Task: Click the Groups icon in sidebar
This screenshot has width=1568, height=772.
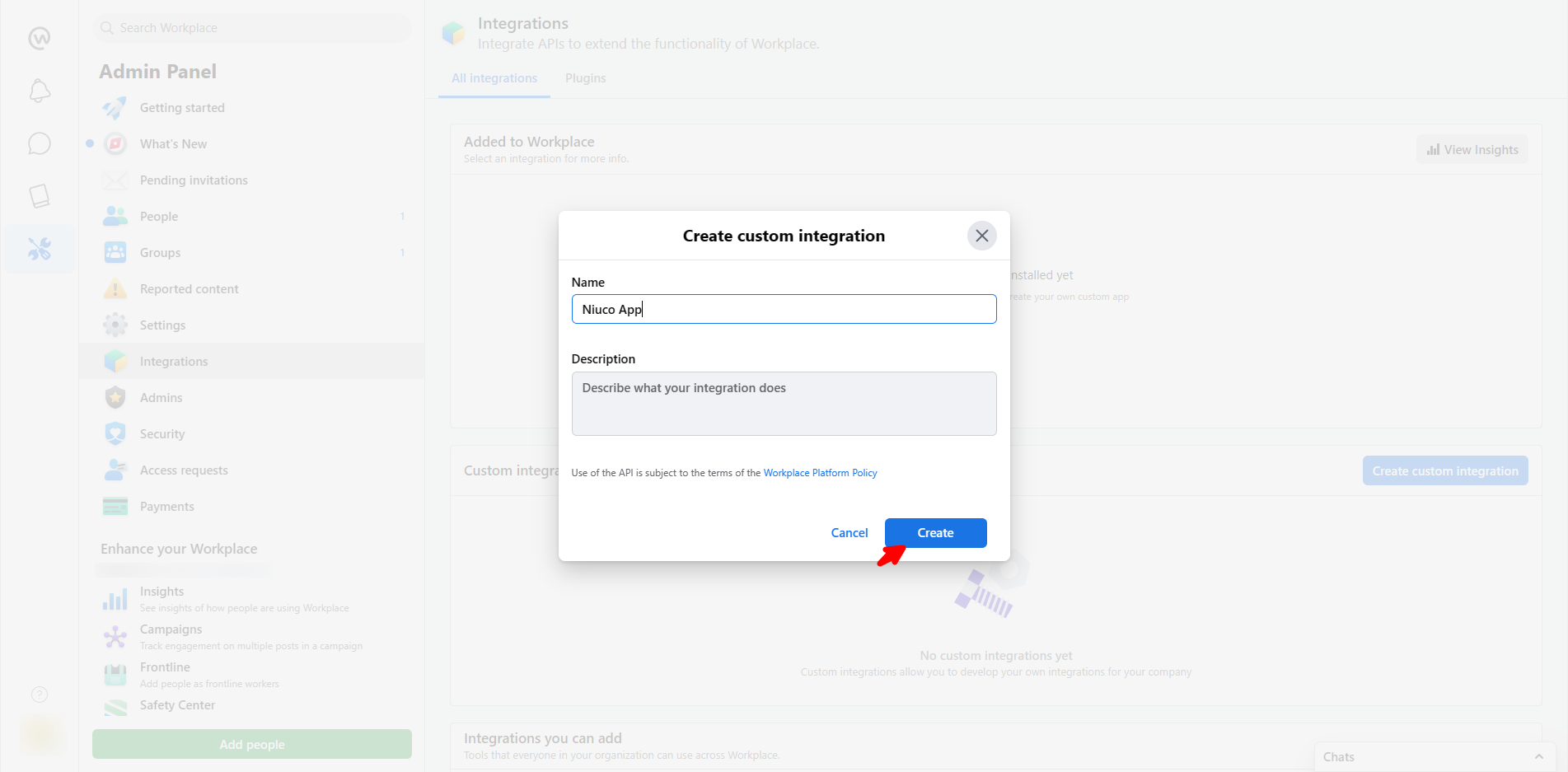Action: pyautogui.click(x=115, y=253)
